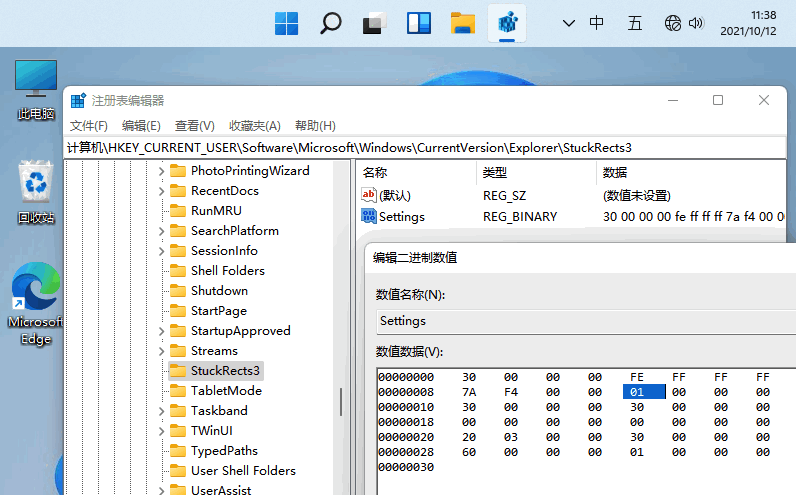Click the 数值名称 Settings field
The height and width of the screenshot is (495, 796).
(x=586, y=321)
